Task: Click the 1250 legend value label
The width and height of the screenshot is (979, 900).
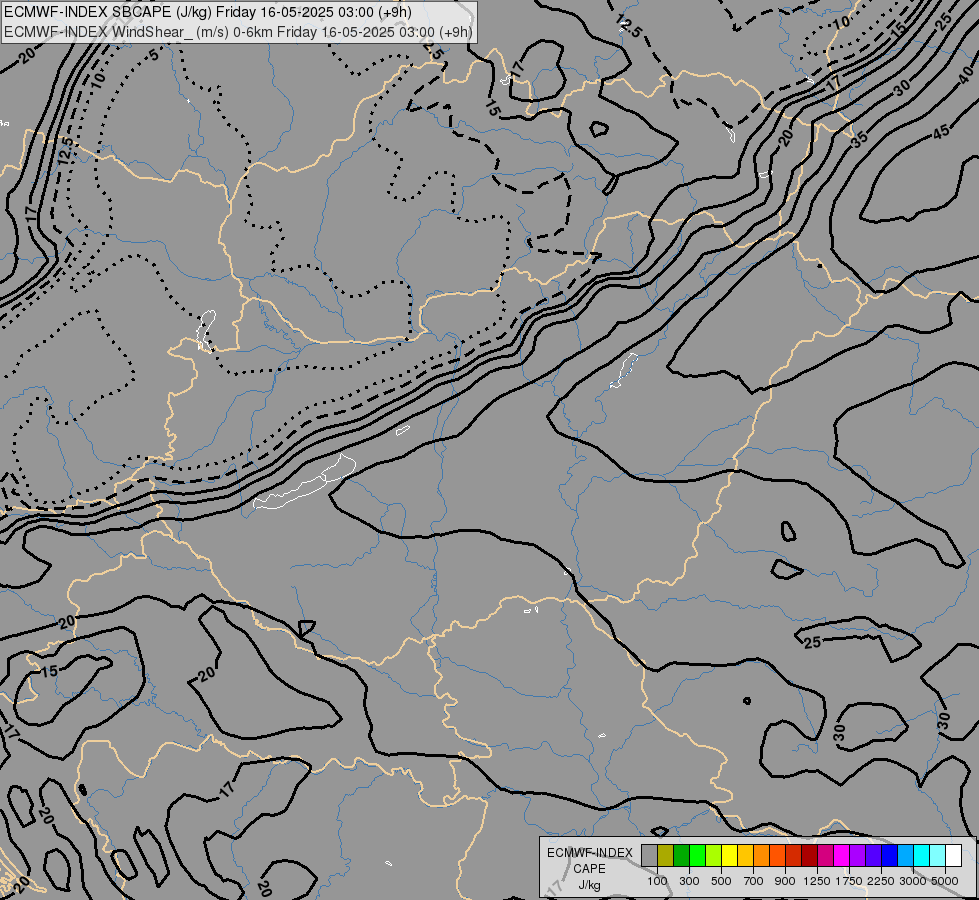Action: coord(817,881)
